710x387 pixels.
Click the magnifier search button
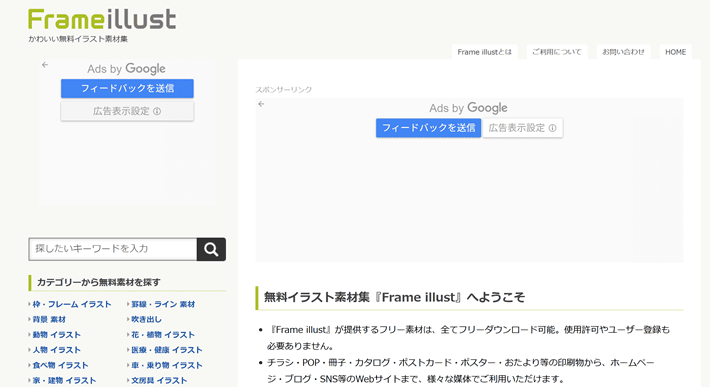[x=211, y=249]
